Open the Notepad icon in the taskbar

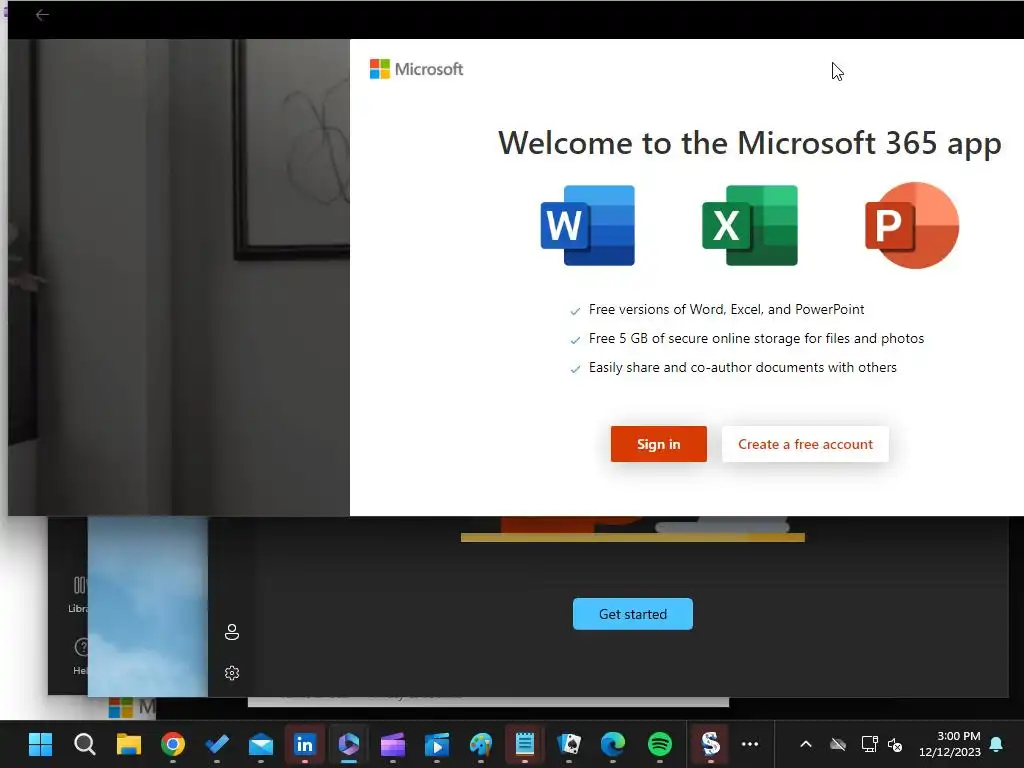[524, 744]
